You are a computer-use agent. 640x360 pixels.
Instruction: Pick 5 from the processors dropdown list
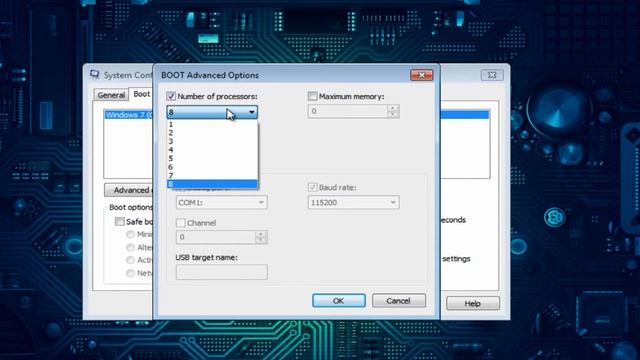[x=212, y=158]
